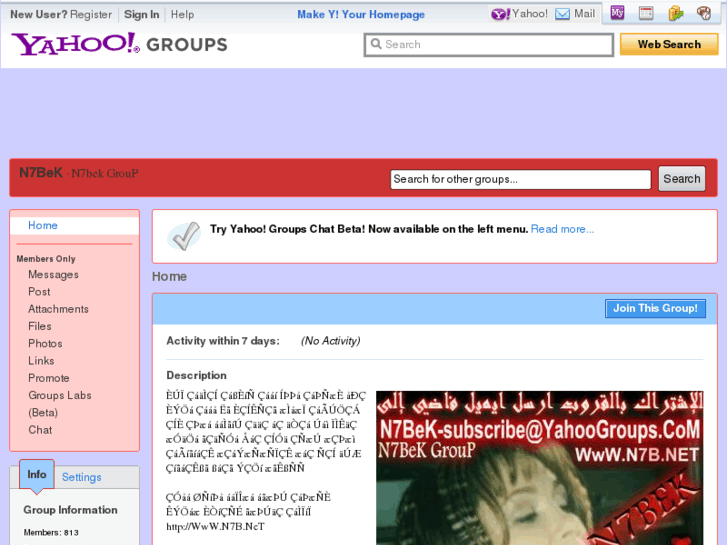This screenshot has width=727, height=545.
Task: Focus the top web Search field
Action: [489, 45]
